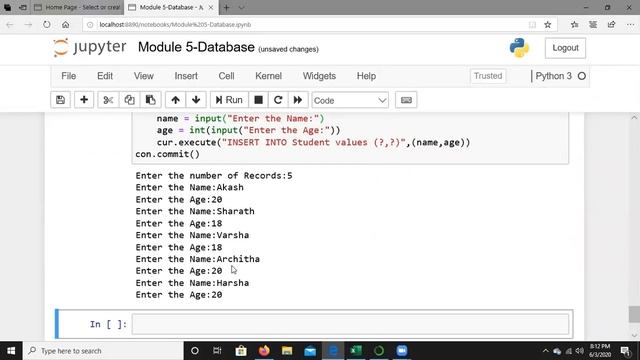640x360 pixels.
Task: Go to the browser home page
Action: pyautogui.click(x=65, y=24)
